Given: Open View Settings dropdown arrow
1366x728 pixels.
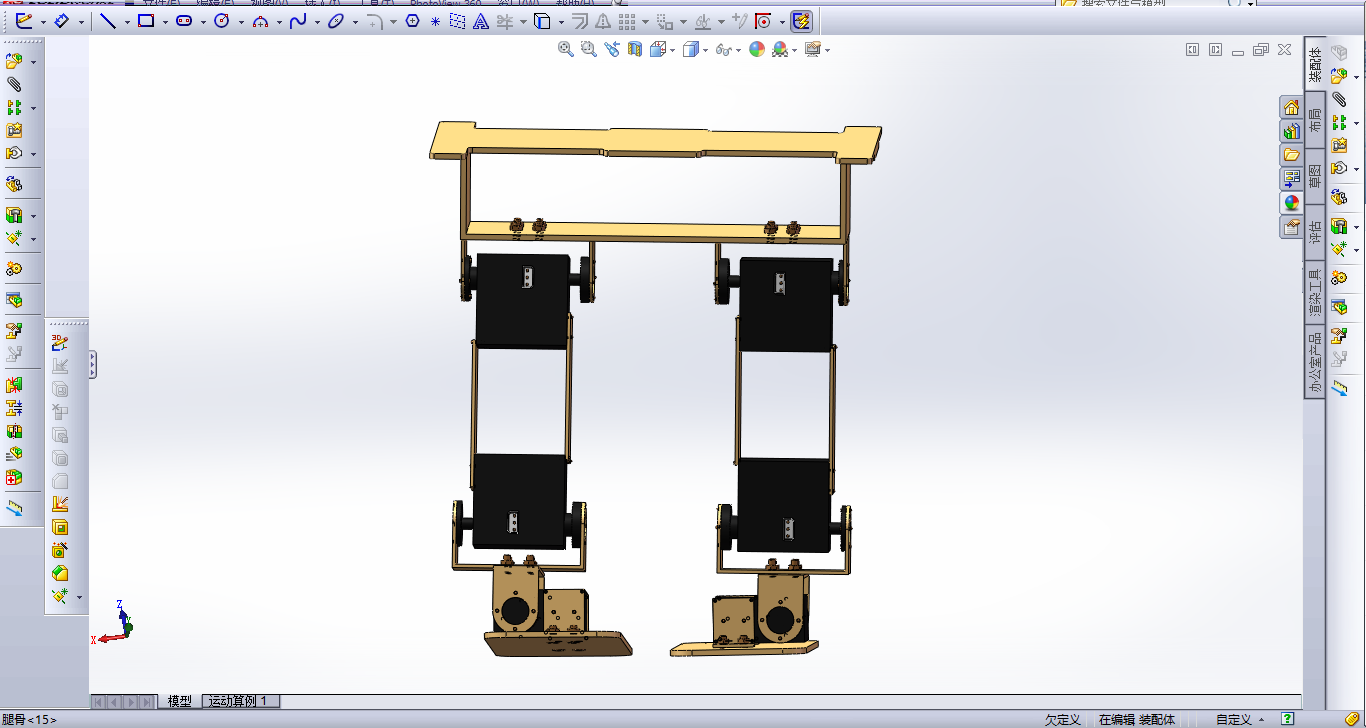Looking at the screenshot, I should click(827, 50).
